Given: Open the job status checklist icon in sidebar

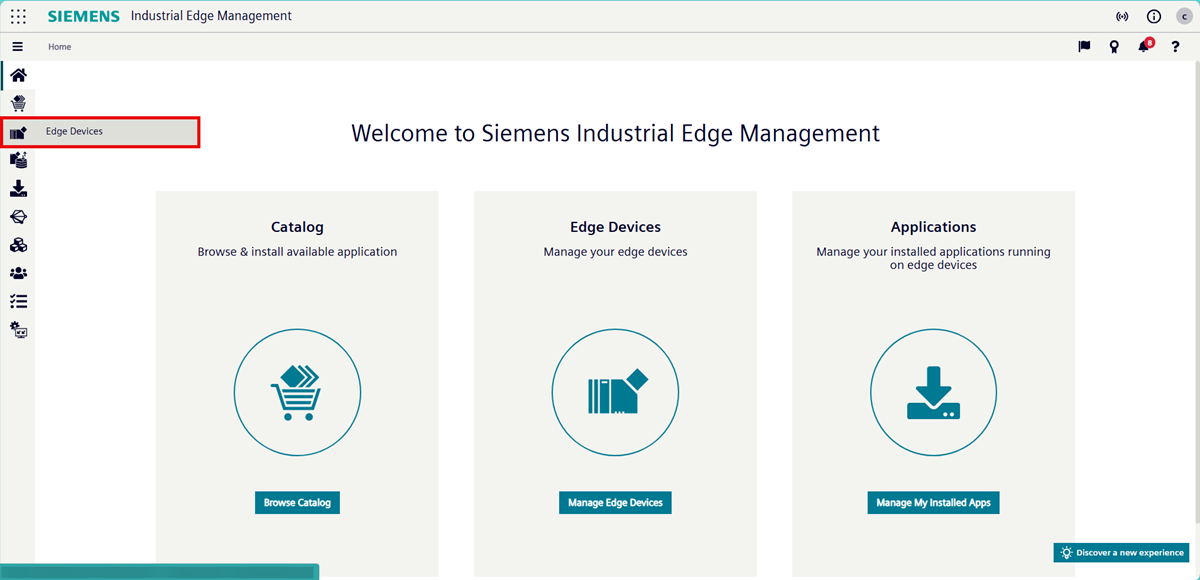Looking at the screenshot, I should [18, 300].
